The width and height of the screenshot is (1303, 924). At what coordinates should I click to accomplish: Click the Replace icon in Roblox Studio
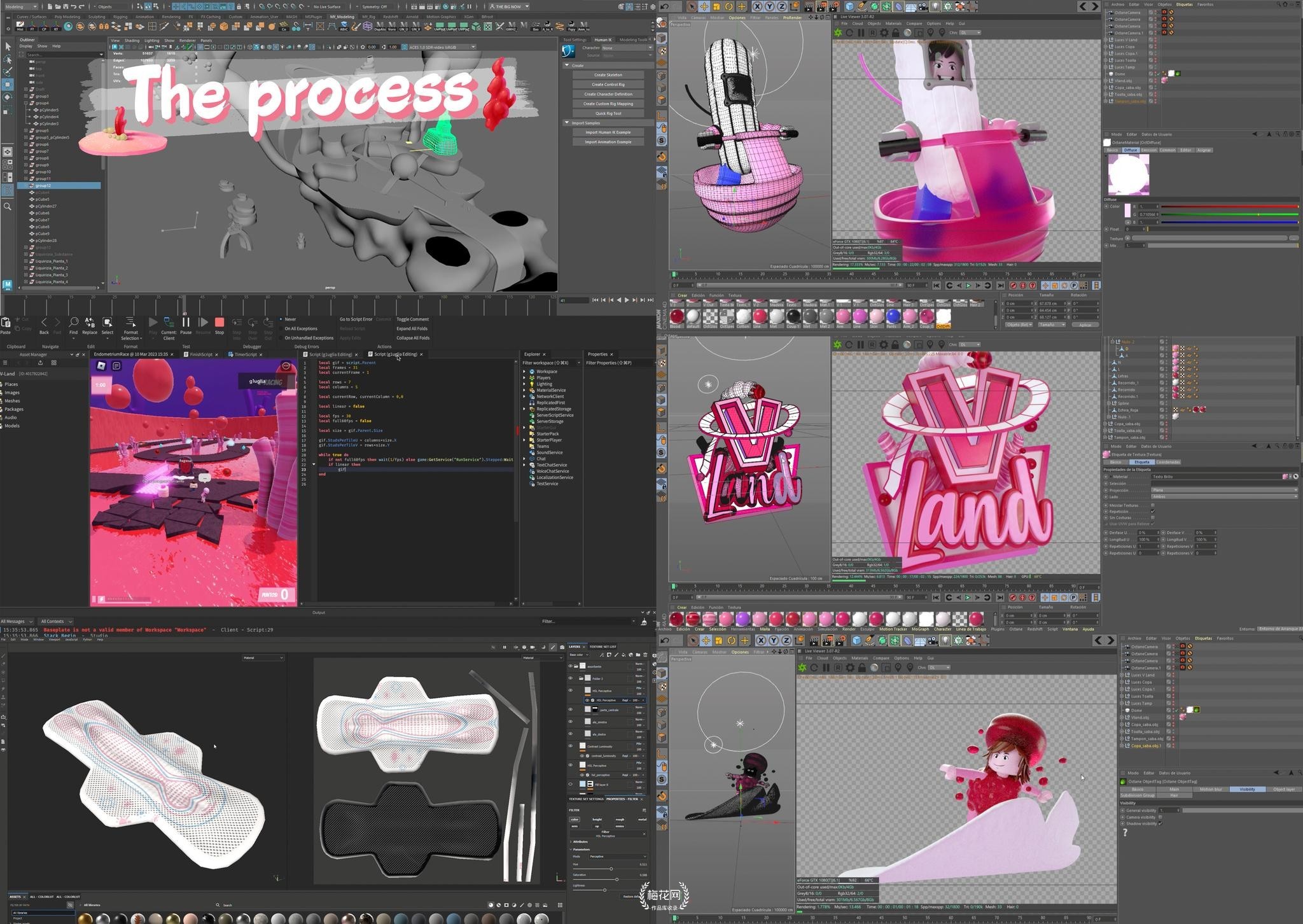click(90, 323)
